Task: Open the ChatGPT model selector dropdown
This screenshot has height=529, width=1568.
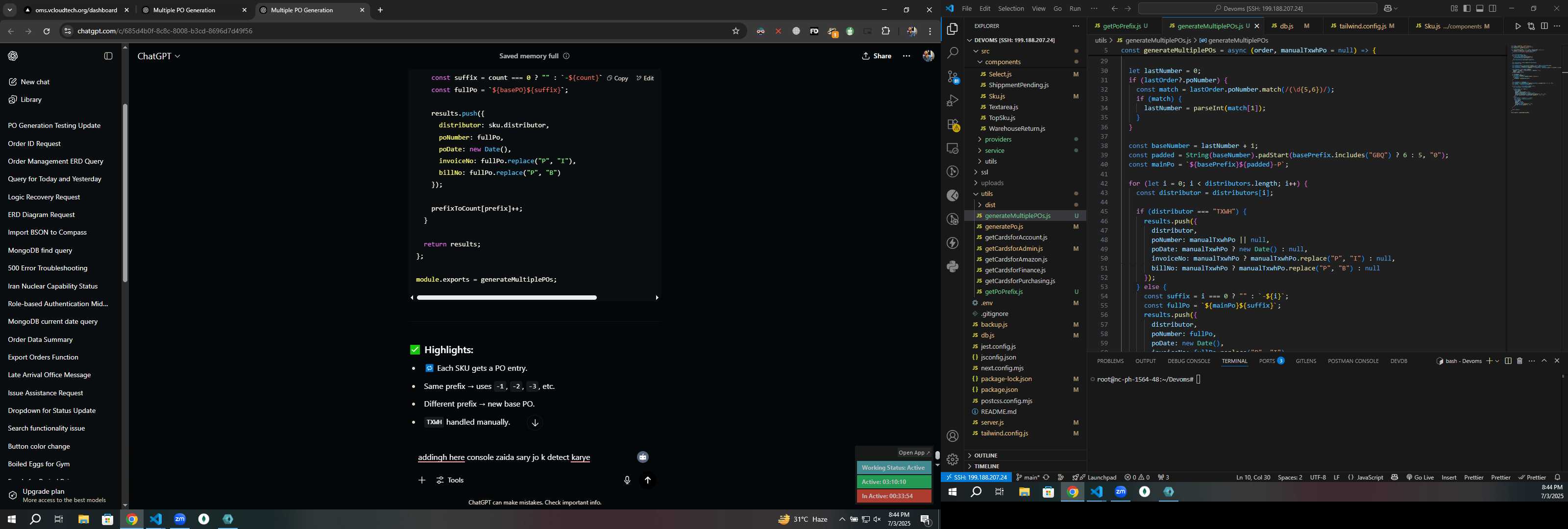Action: point(159,56)
